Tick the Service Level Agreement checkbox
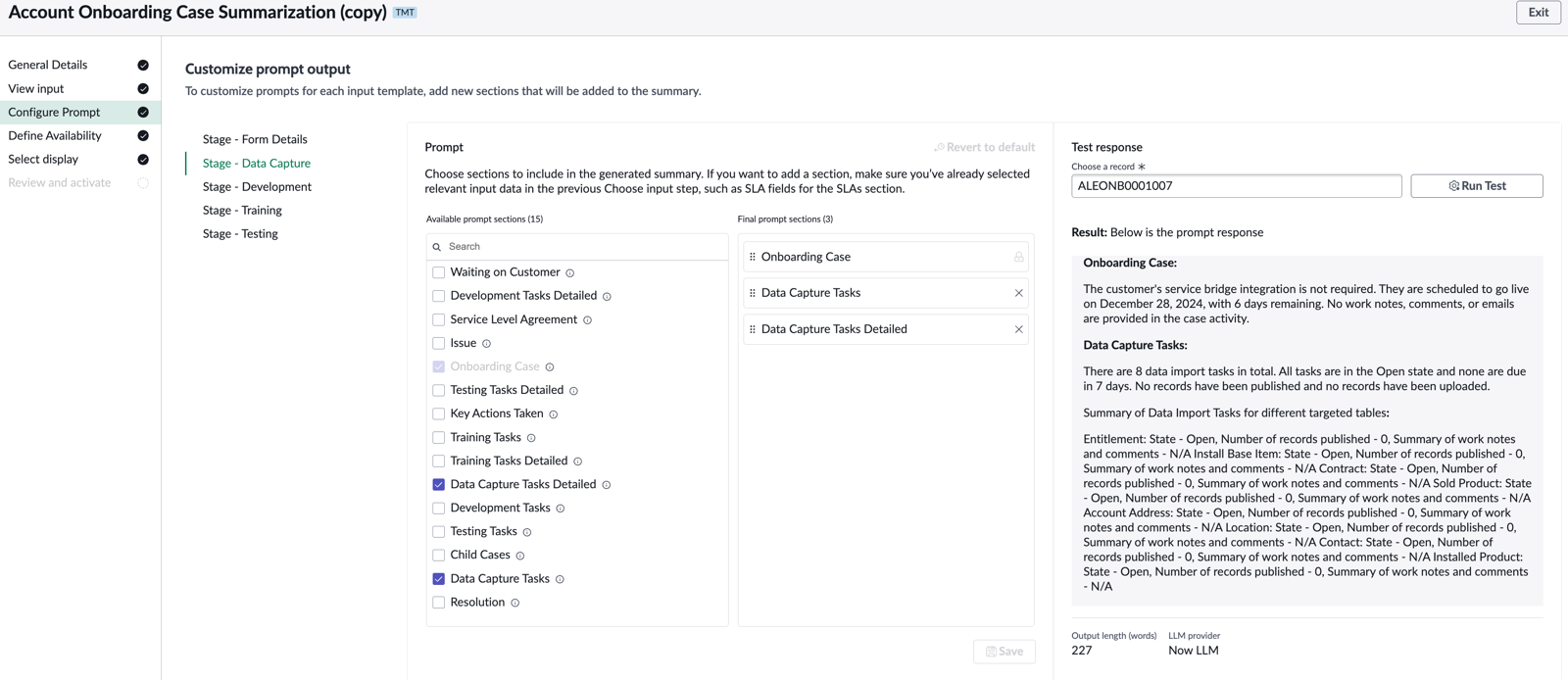Screen dimensions: 1568x680 point(438,319)
